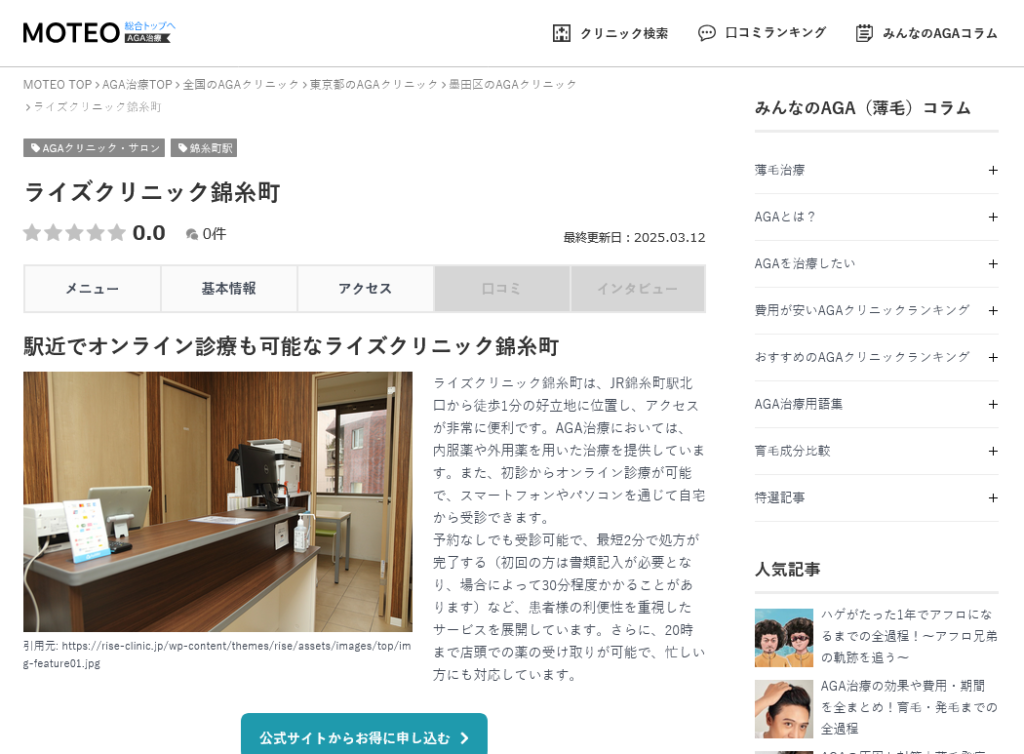This screenshot has width=1024, height=754.
Task: Open article AGA治療の効果や費用・期間 title
Action: (x=909, y=707)
